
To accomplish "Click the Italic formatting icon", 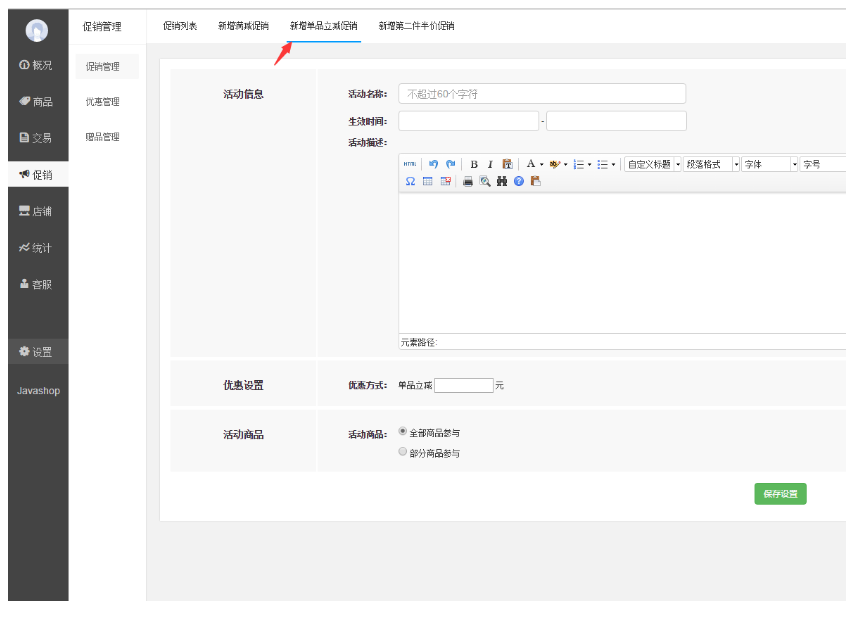I will click(490, 164).
